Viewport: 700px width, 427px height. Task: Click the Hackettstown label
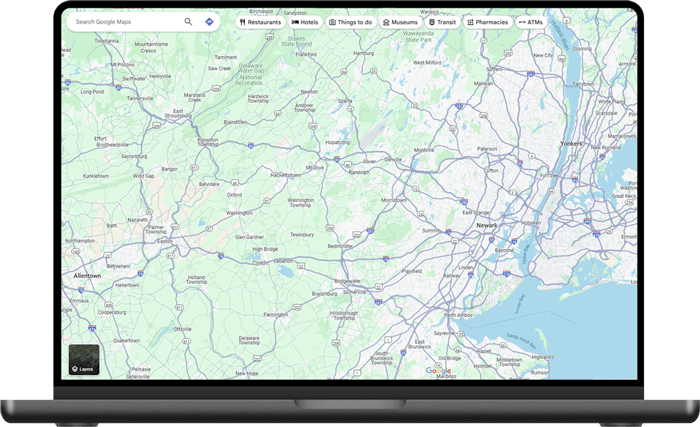tap(285, 175)
